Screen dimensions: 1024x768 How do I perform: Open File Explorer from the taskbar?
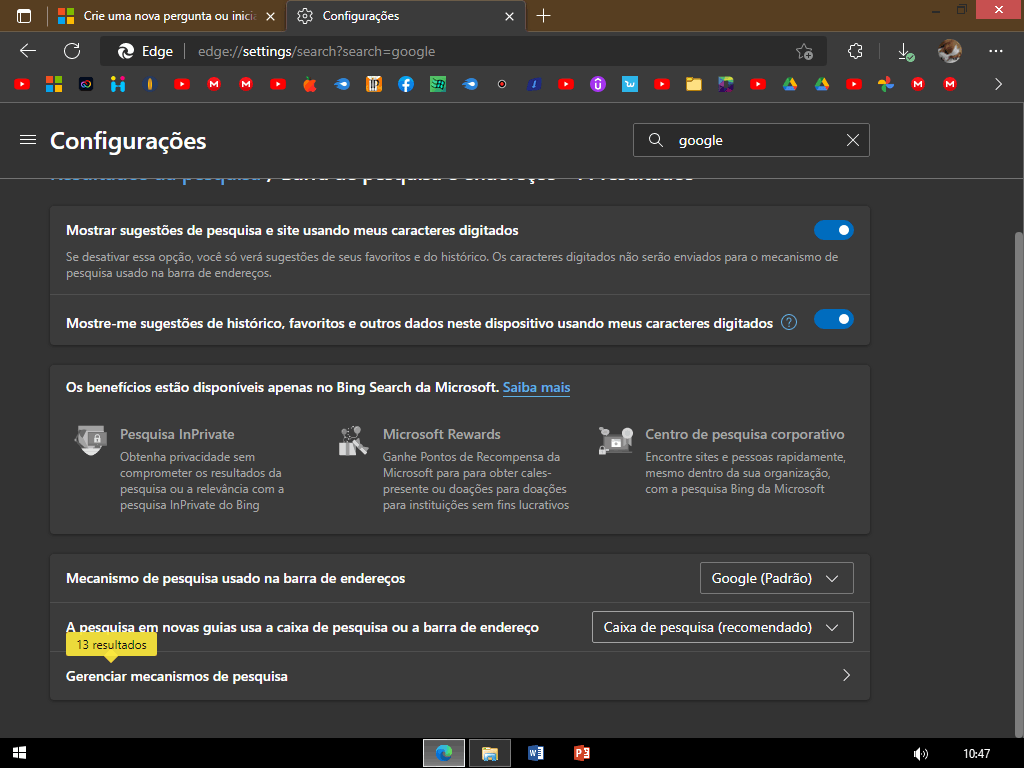(x=490, y=753)
